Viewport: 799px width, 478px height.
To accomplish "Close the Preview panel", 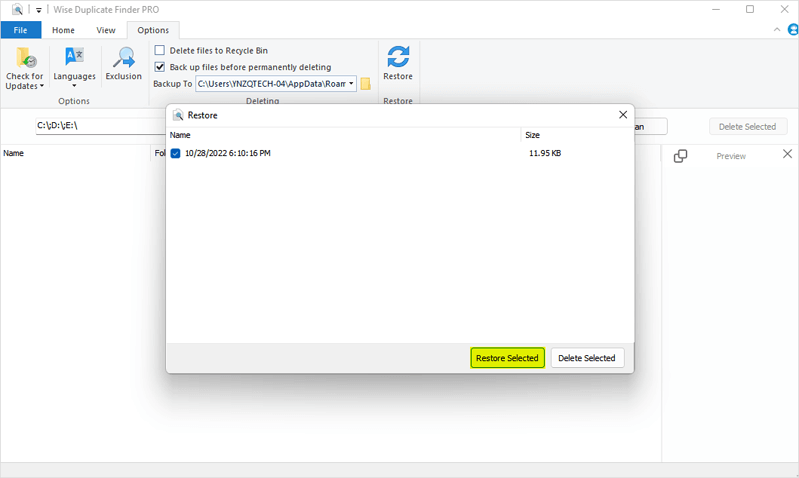I will 787,154.
